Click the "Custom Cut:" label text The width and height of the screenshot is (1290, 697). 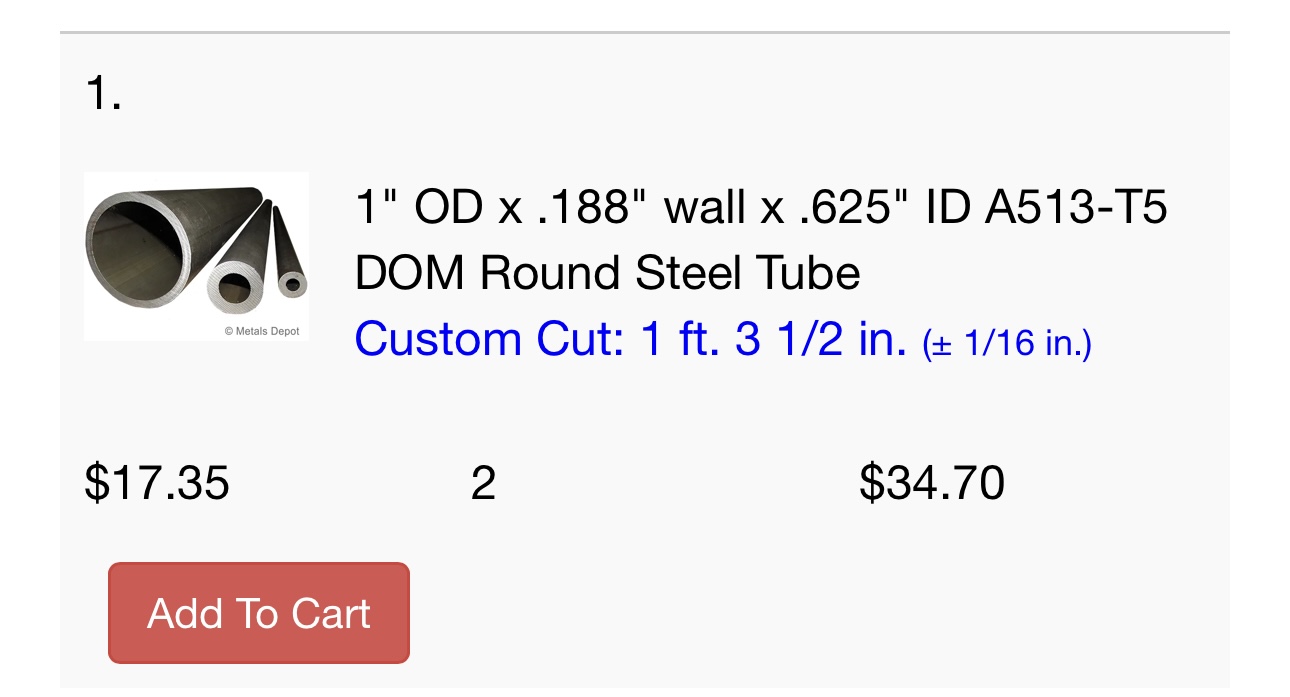490,340
